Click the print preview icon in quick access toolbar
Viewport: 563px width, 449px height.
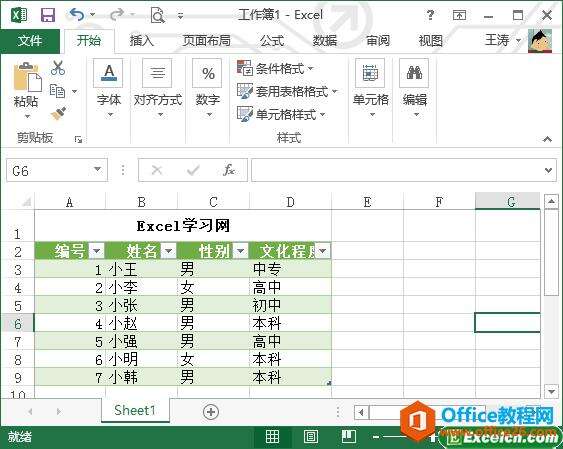point(158,15)
